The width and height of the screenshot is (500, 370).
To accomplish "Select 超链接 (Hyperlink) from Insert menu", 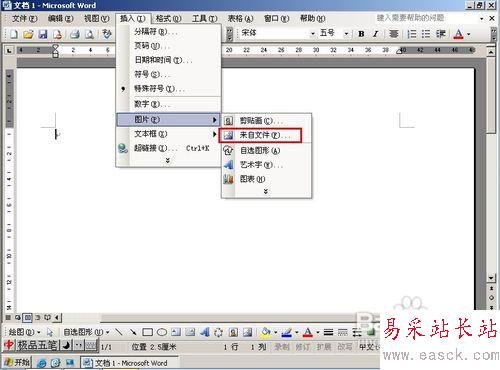I will [168, 148].
